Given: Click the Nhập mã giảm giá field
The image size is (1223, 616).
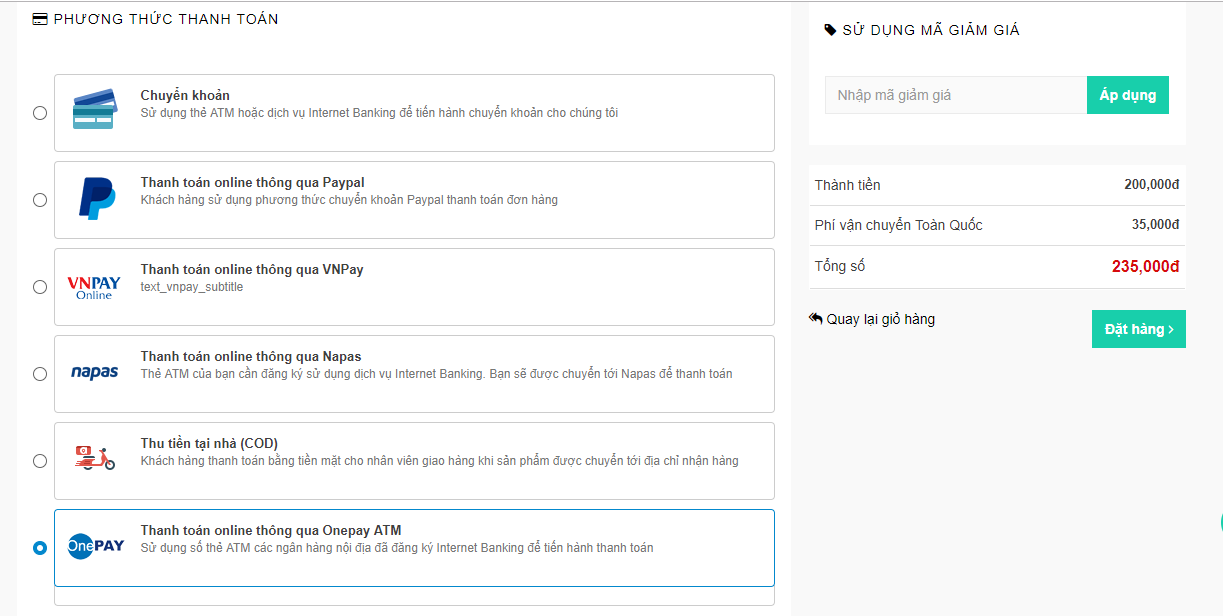Looking at the screenshot, I should pos(956,95).
